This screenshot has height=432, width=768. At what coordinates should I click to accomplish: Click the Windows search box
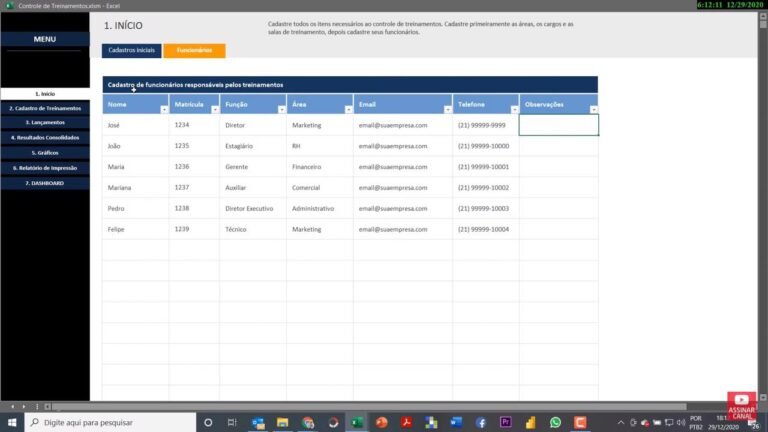[x=110, y=422]
